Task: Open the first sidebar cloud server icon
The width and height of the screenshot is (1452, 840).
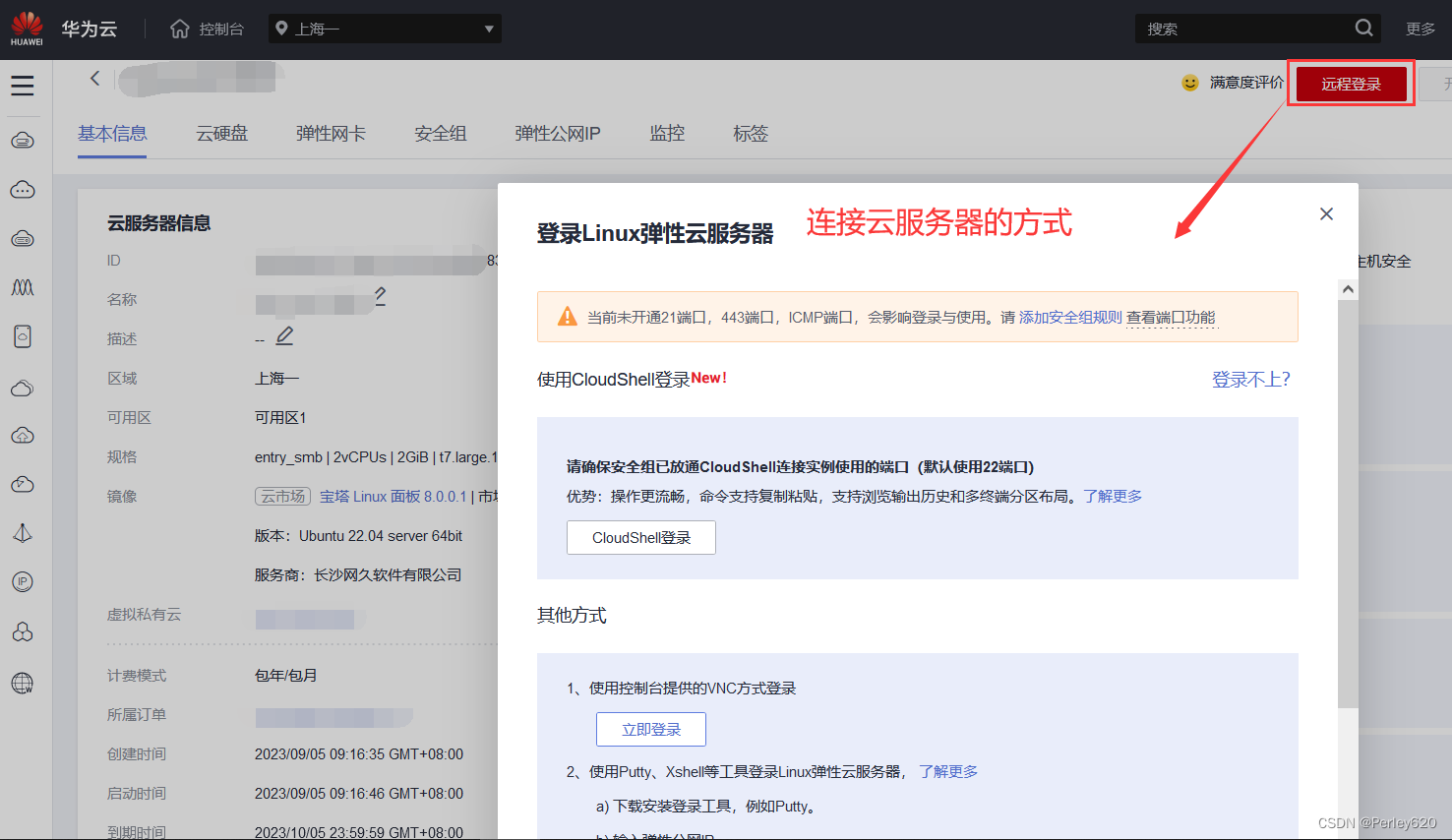Action: (x=23, y=141)
